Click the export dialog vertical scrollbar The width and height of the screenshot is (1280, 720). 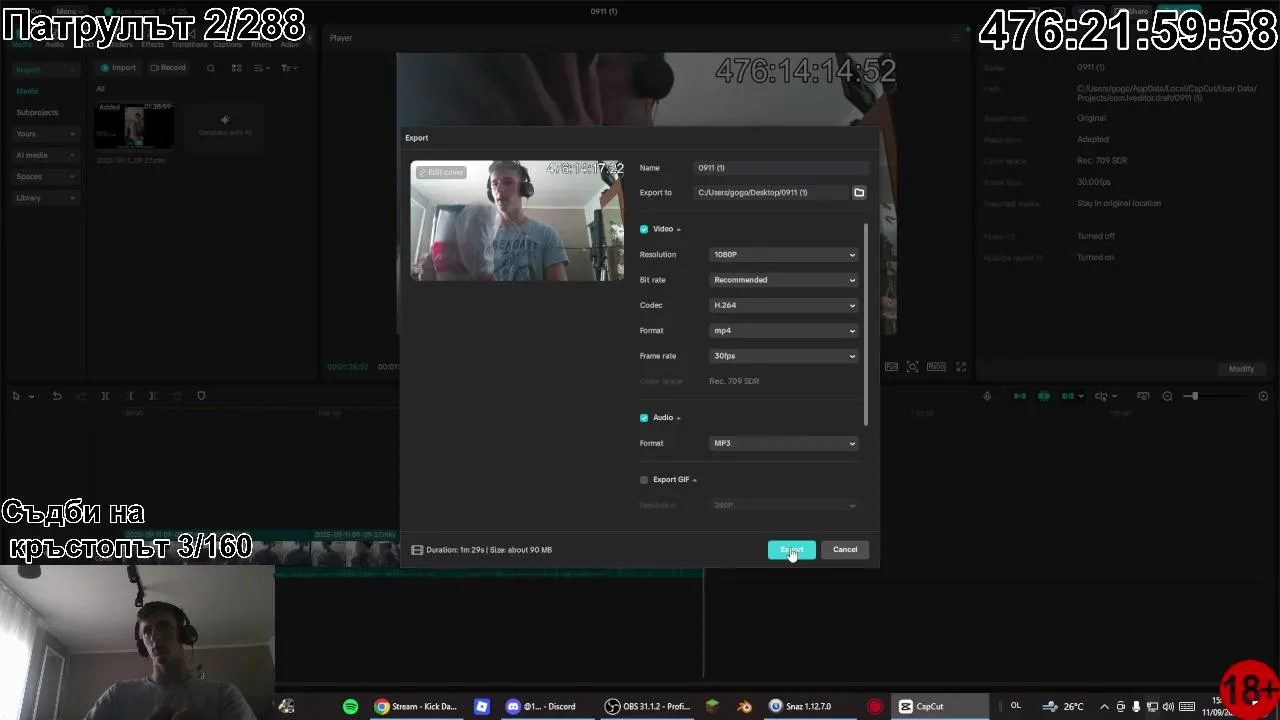[x=866, y=323]
